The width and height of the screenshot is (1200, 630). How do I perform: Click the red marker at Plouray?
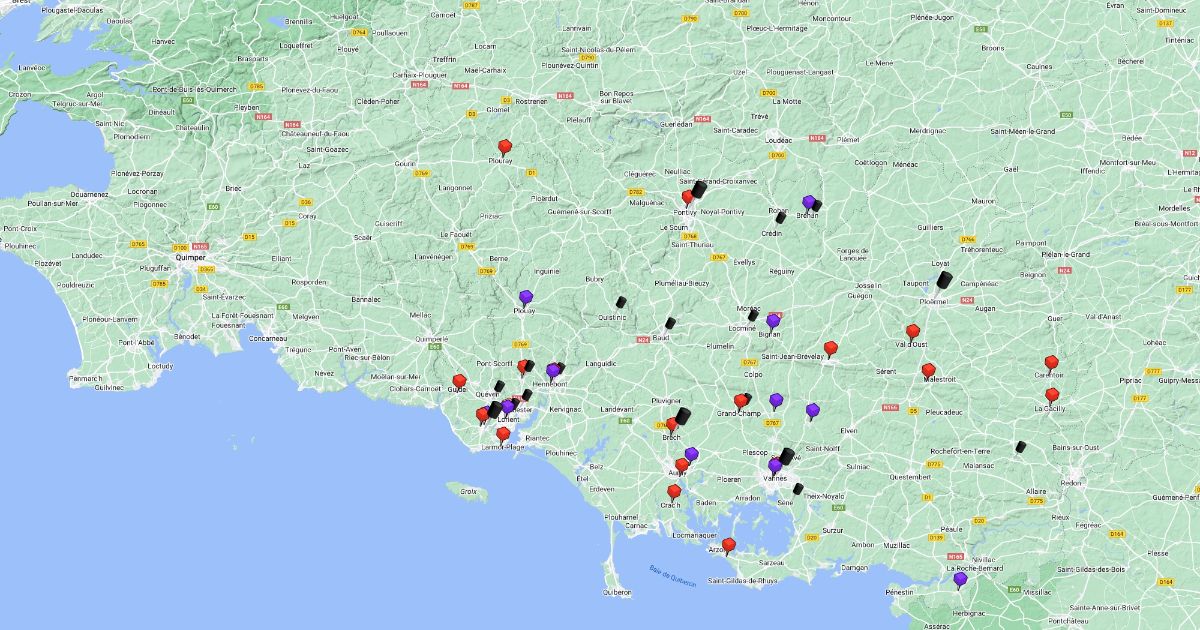click(505, 147)
